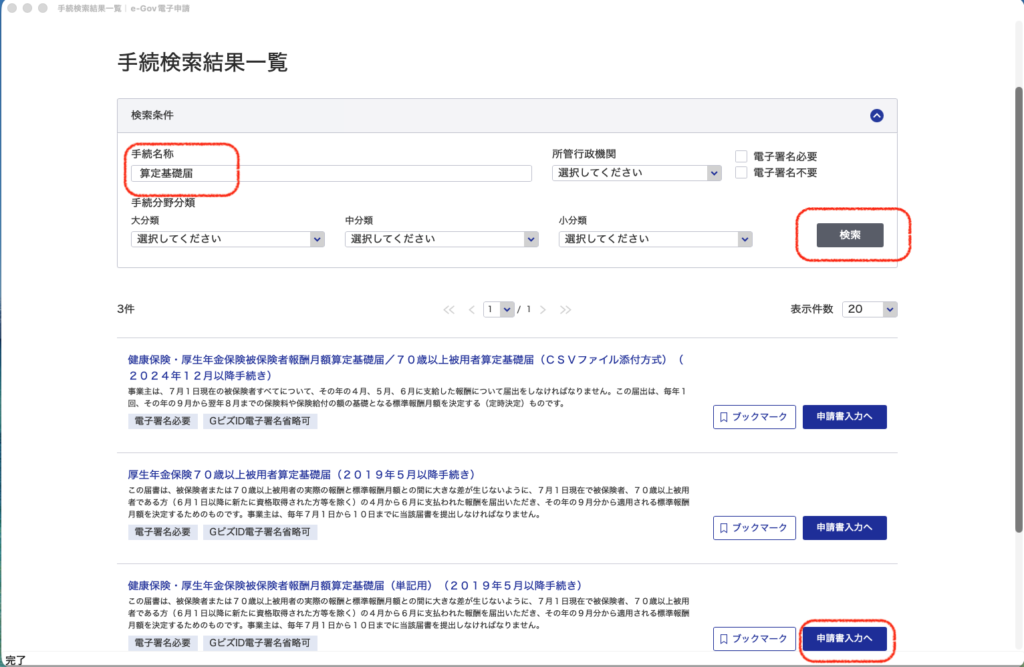Go to next page arrow icon
Viewport: 1024px width, 667px height.
point(543,310)
